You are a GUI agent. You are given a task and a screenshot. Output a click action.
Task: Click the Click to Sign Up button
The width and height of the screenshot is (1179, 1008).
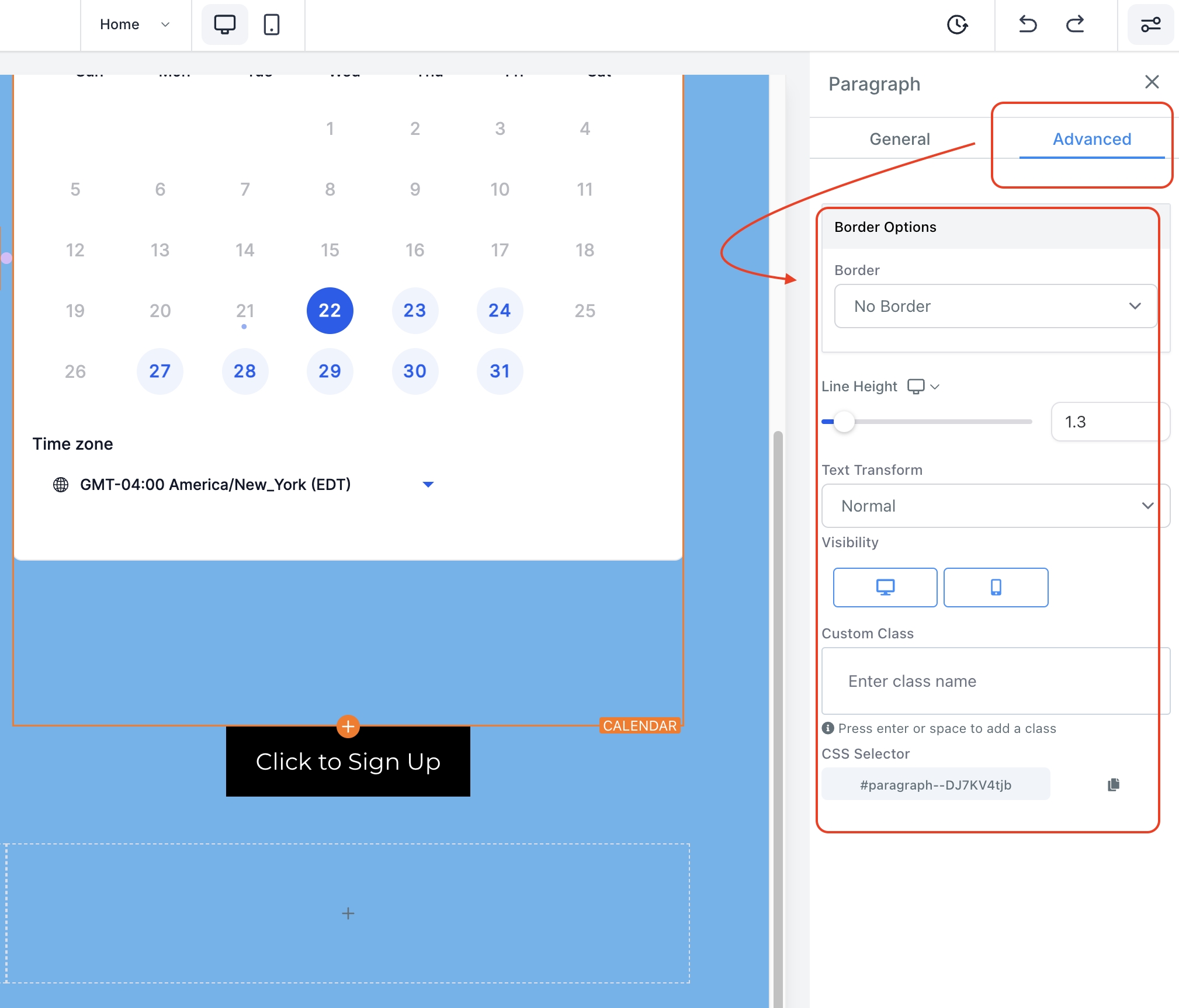[348, 761]
